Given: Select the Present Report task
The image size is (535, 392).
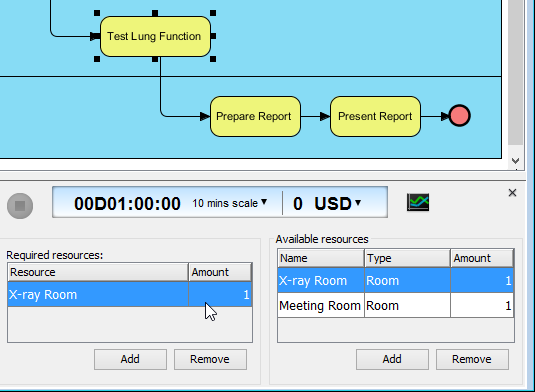Looking at the screenshot, I should click(375, 116).
